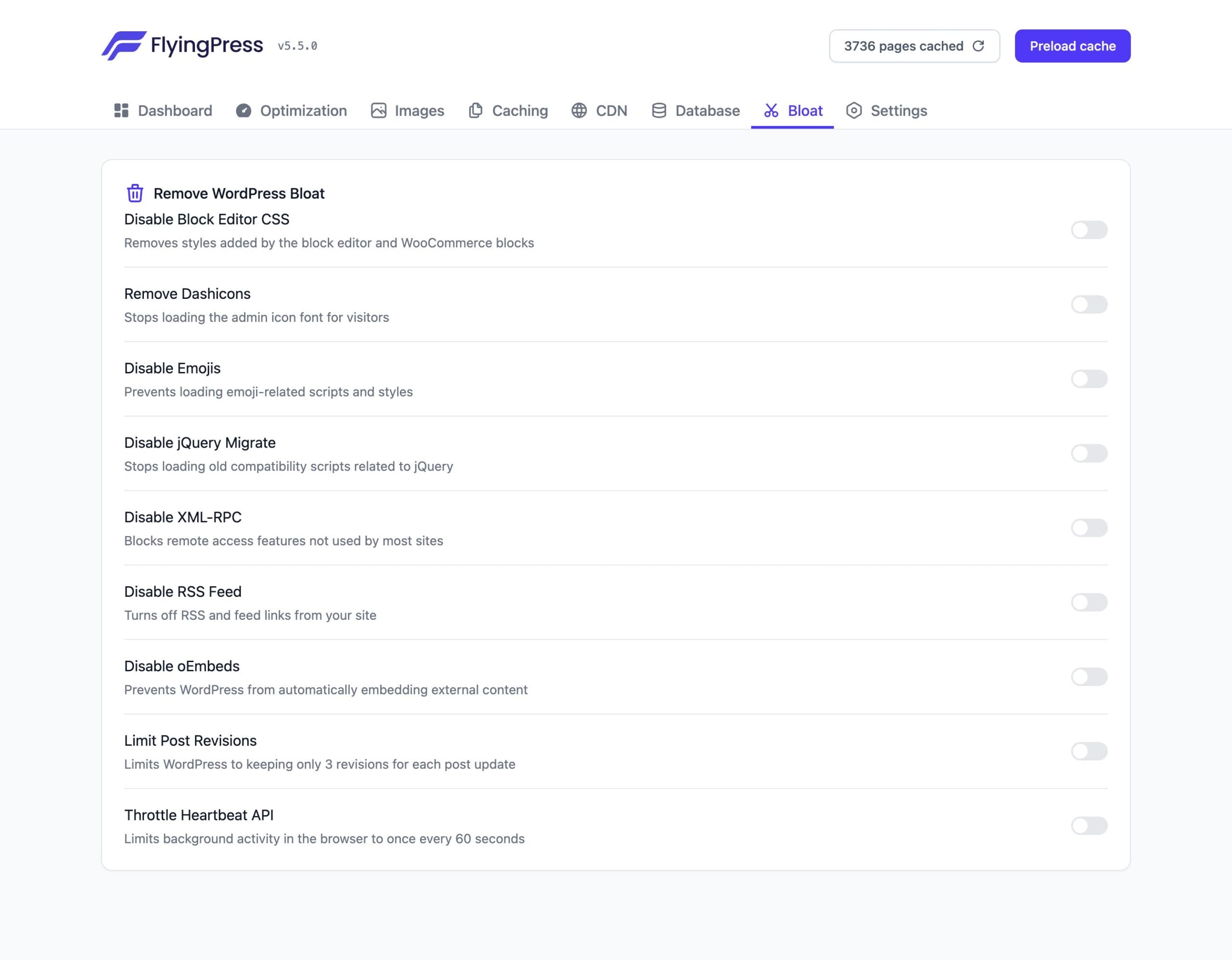Click 'Blocks remote access features' description
1232x960 pixels.
[284, 540]
